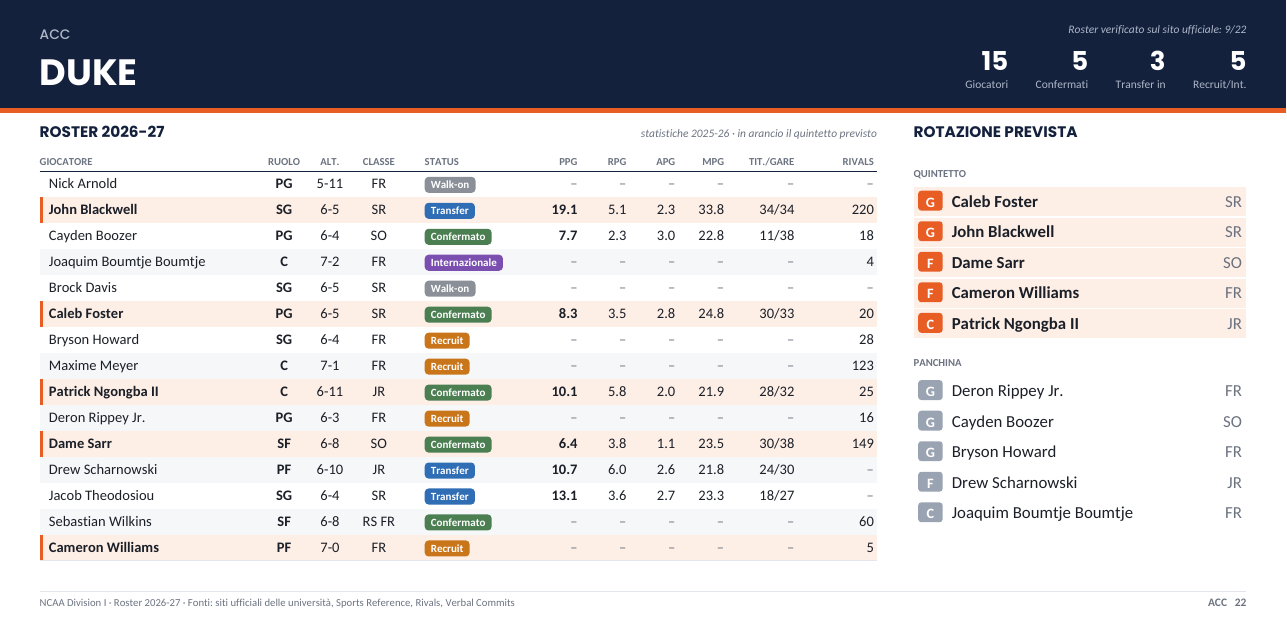Viewport: 1287px width, 622px height.
Task: Click the GIOCATORE column header
Action: (x=66, y=162)
